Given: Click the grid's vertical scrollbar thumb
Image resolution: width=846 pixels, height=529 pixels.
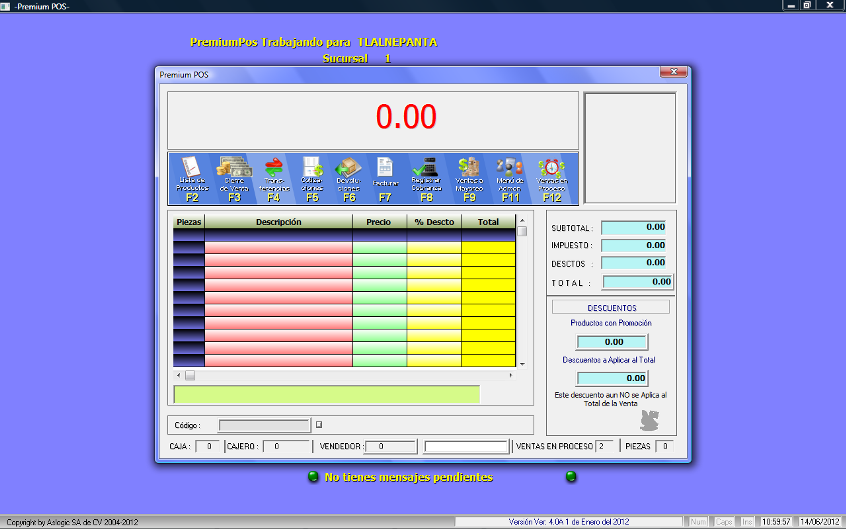Looking at the screenshot, I should [x=522, y=231].
